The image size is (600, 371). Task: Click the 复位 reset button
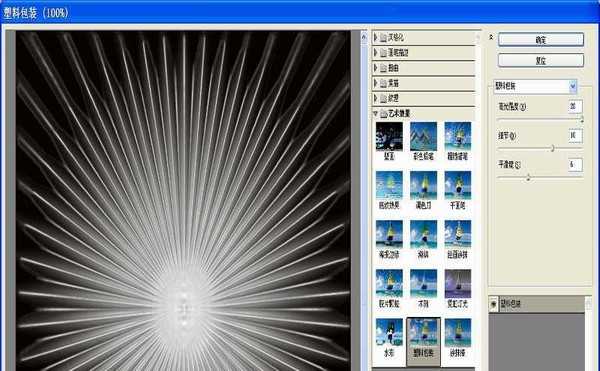click(541, 60)
